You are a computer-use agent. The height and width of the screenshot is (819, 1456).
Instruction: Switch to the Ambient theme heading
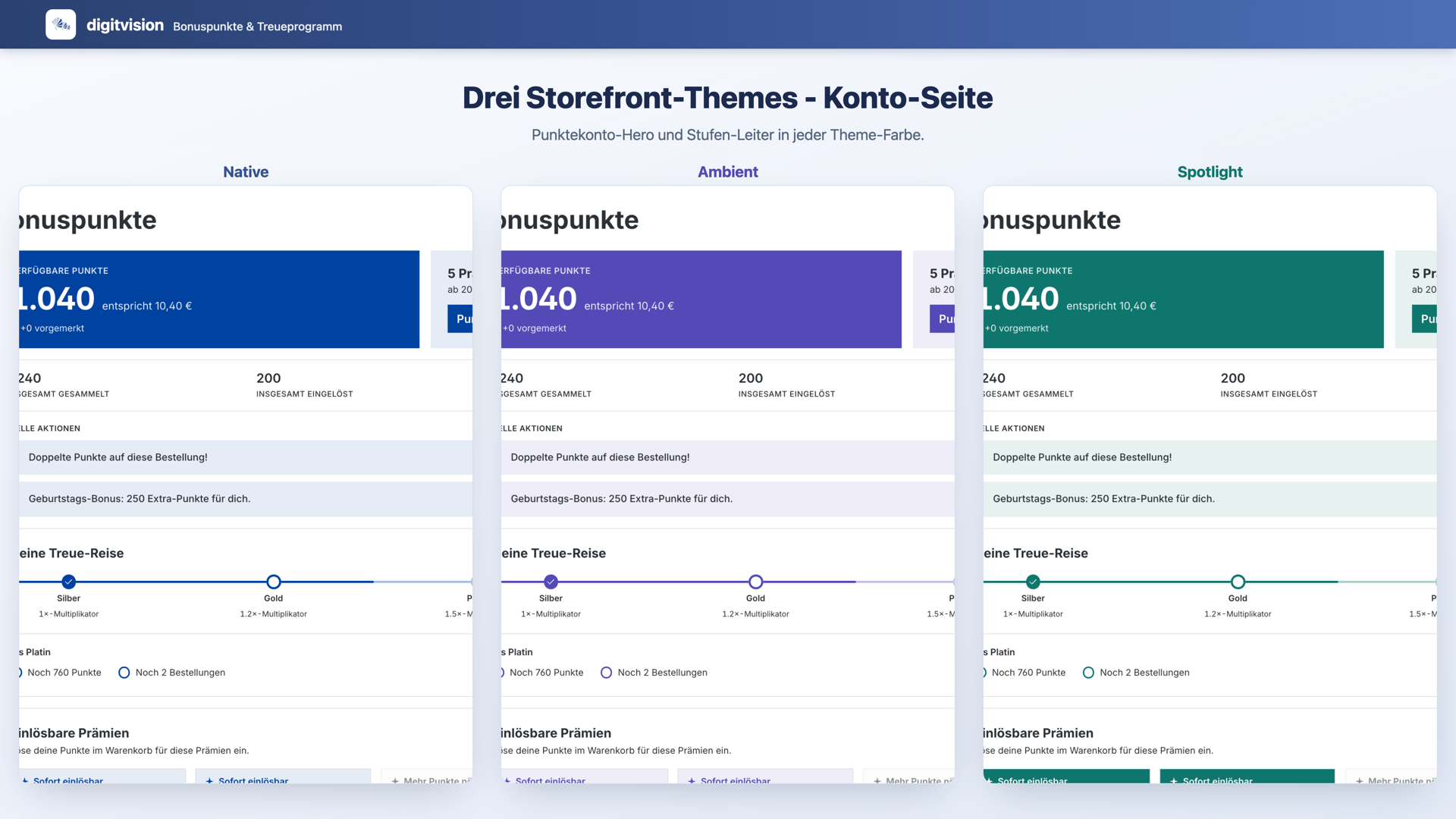click(728, 172)
